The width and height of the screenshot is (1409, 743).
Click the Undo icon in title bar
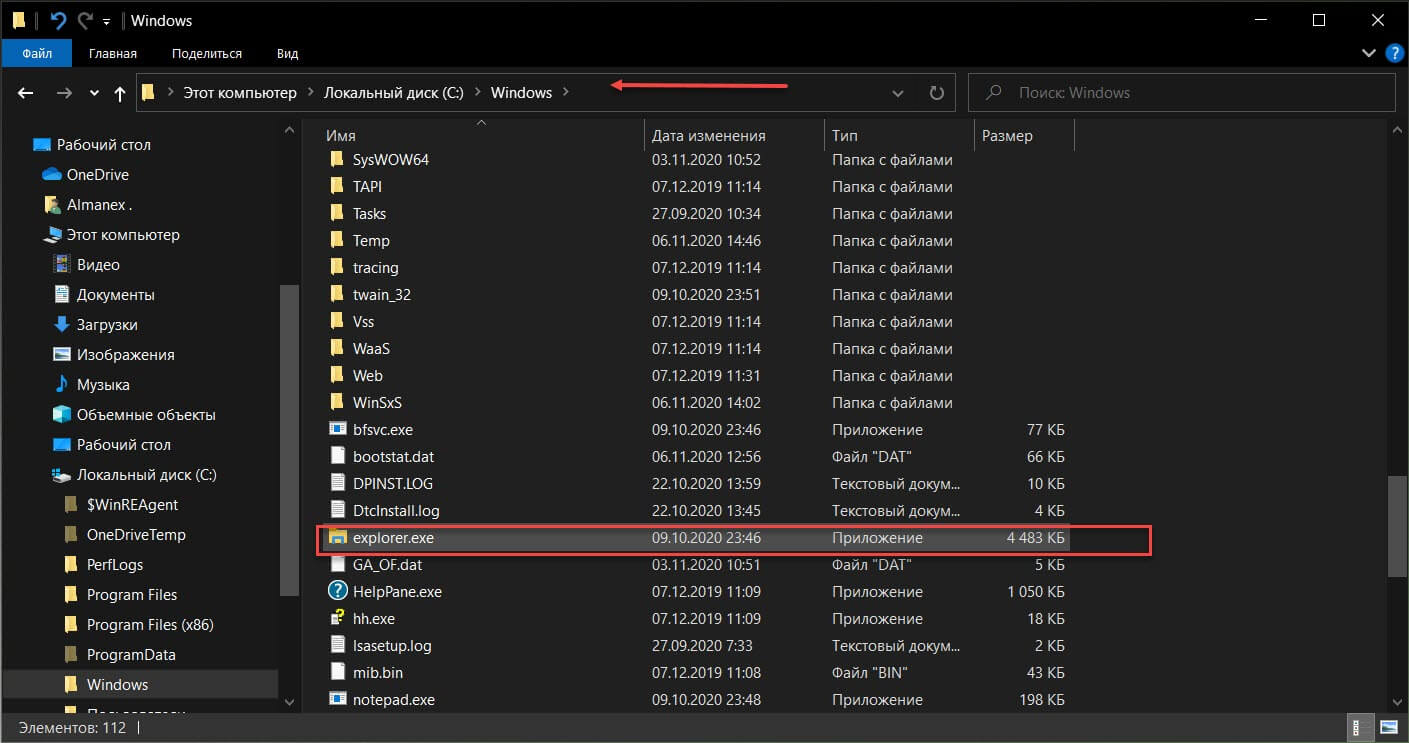(x=57, y=20)
